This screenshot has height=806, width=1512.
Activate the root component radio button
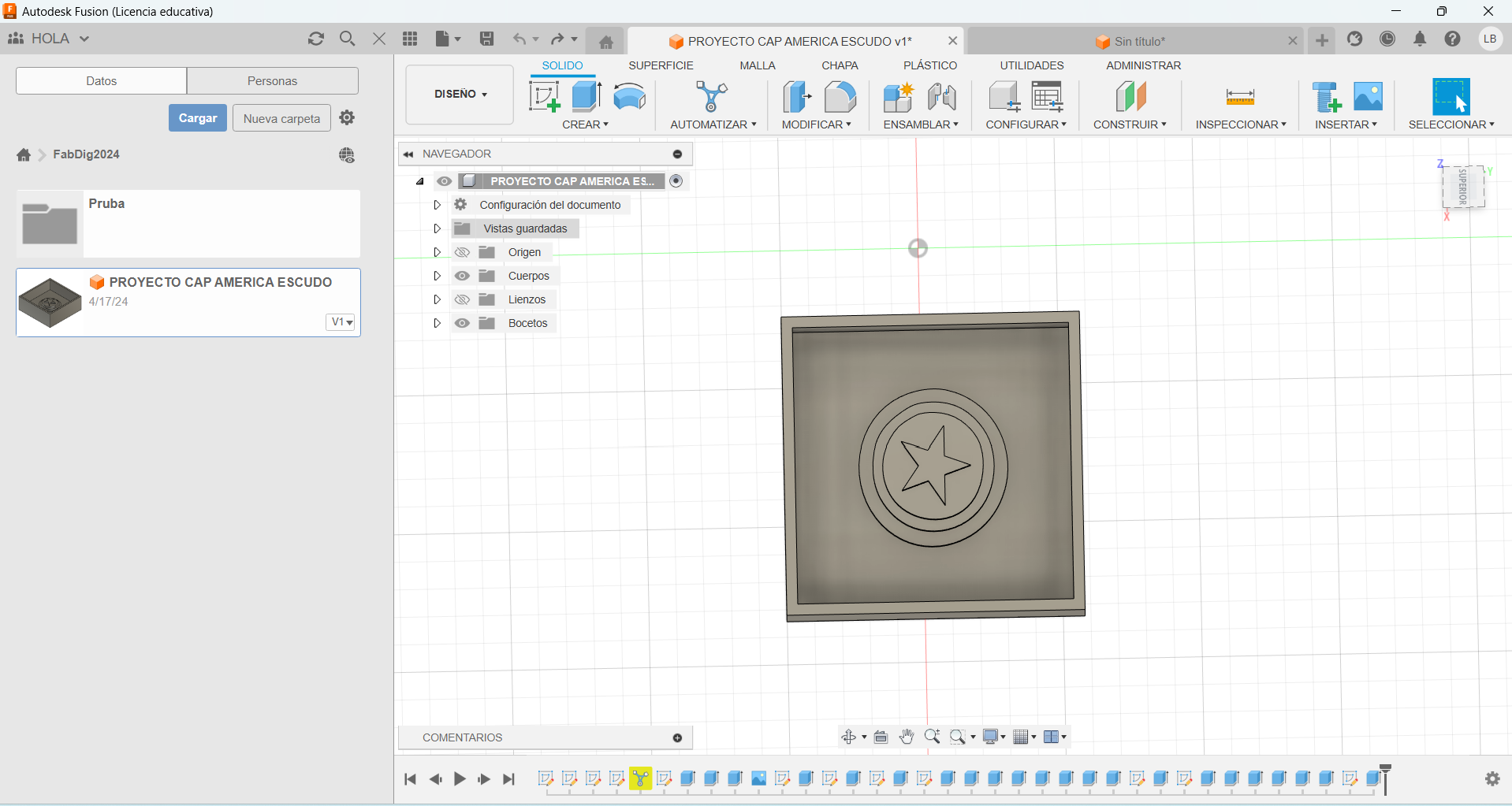(676, 181)
